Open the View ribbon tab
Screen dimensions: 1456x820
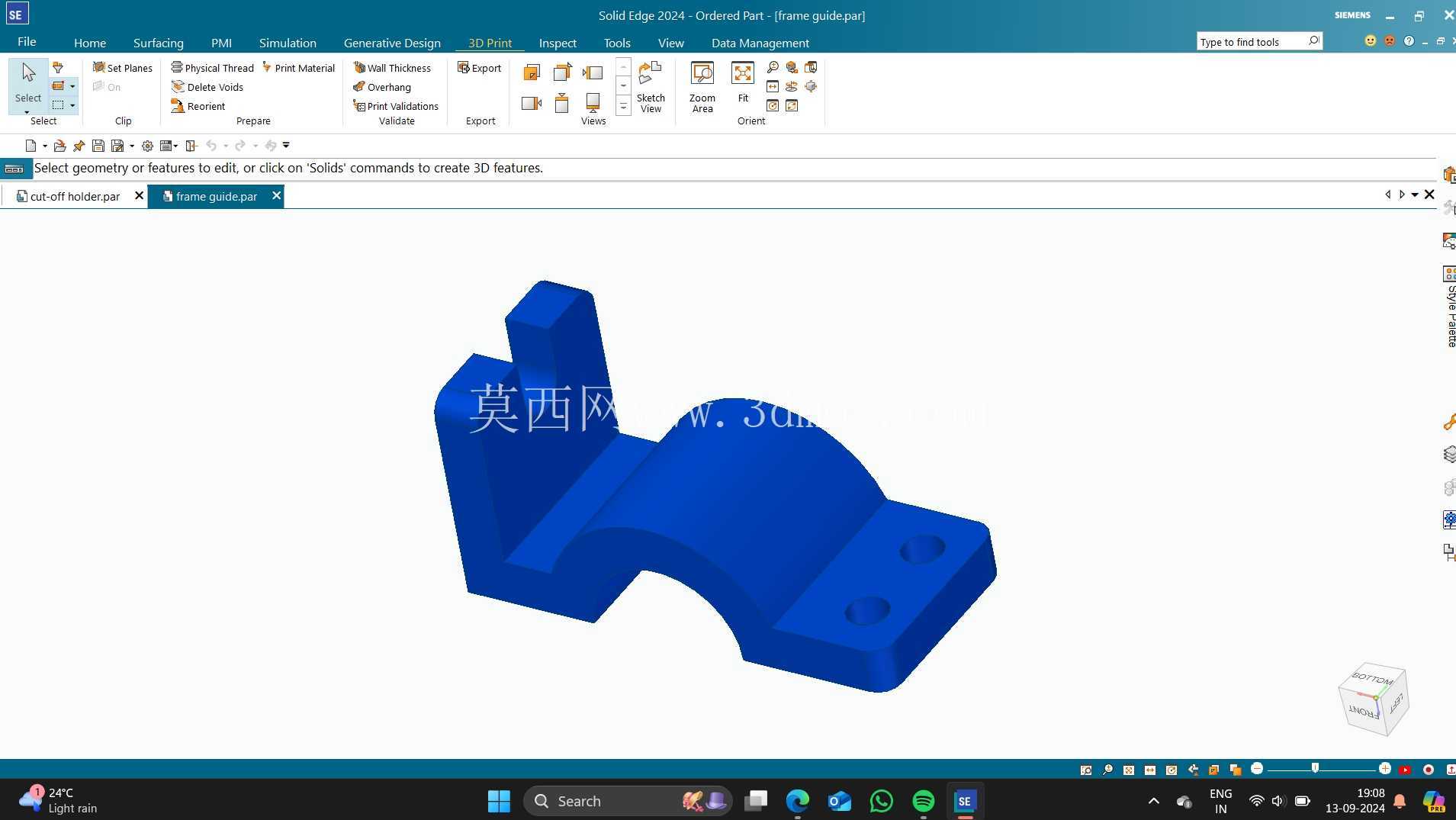point(671,43)
